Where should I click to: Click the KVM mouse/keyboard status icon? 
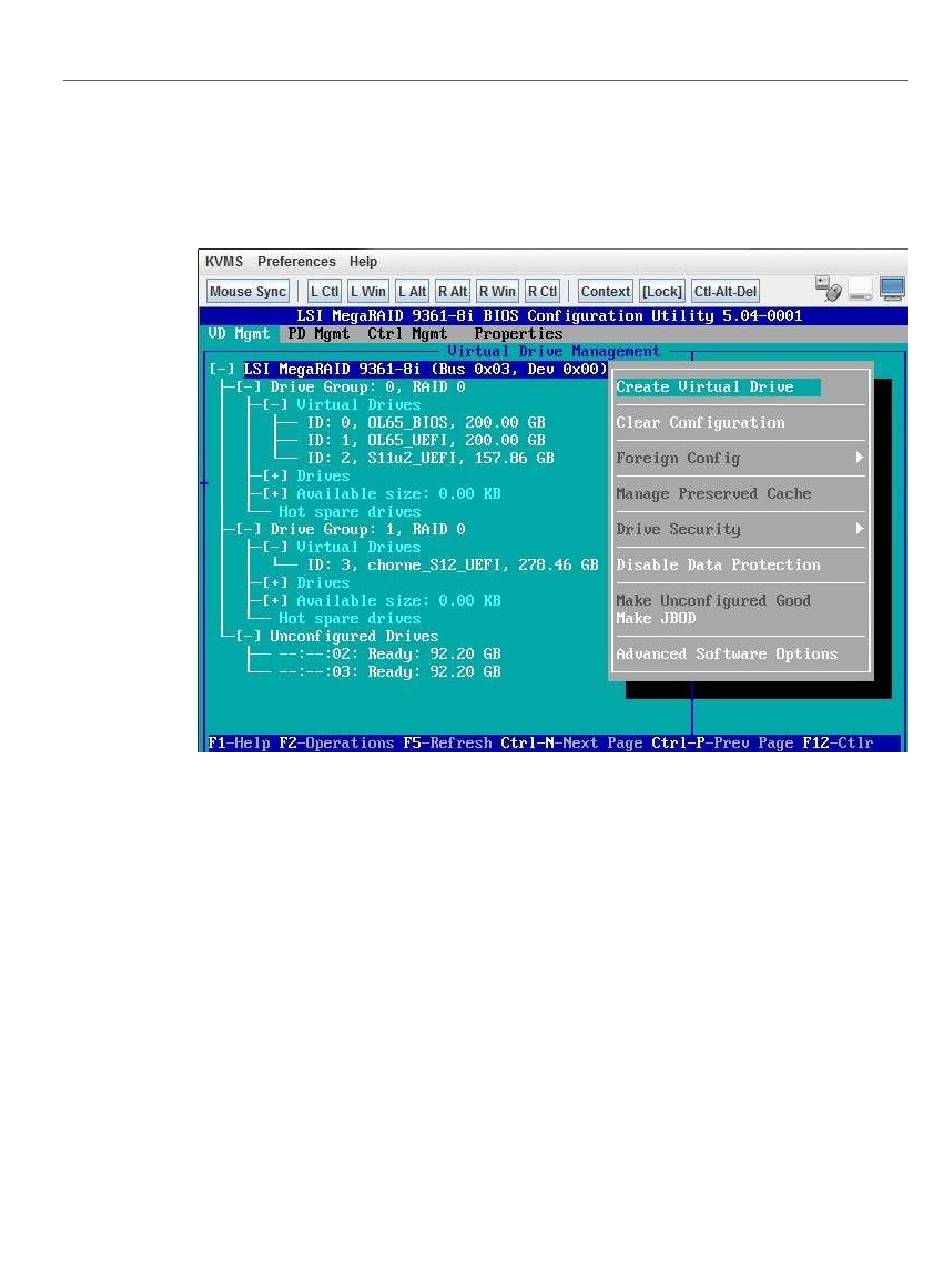(827, 289)
